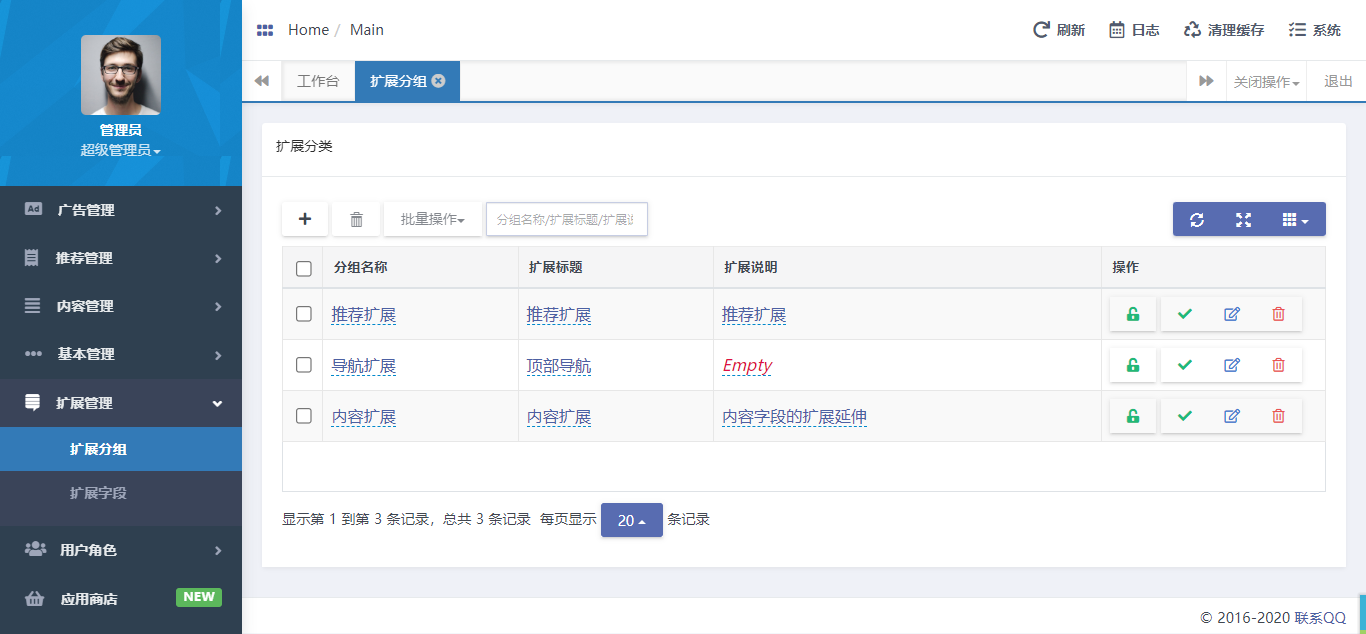Click the green checkmark icon in 内容扩展 row

coord(1185,416)
